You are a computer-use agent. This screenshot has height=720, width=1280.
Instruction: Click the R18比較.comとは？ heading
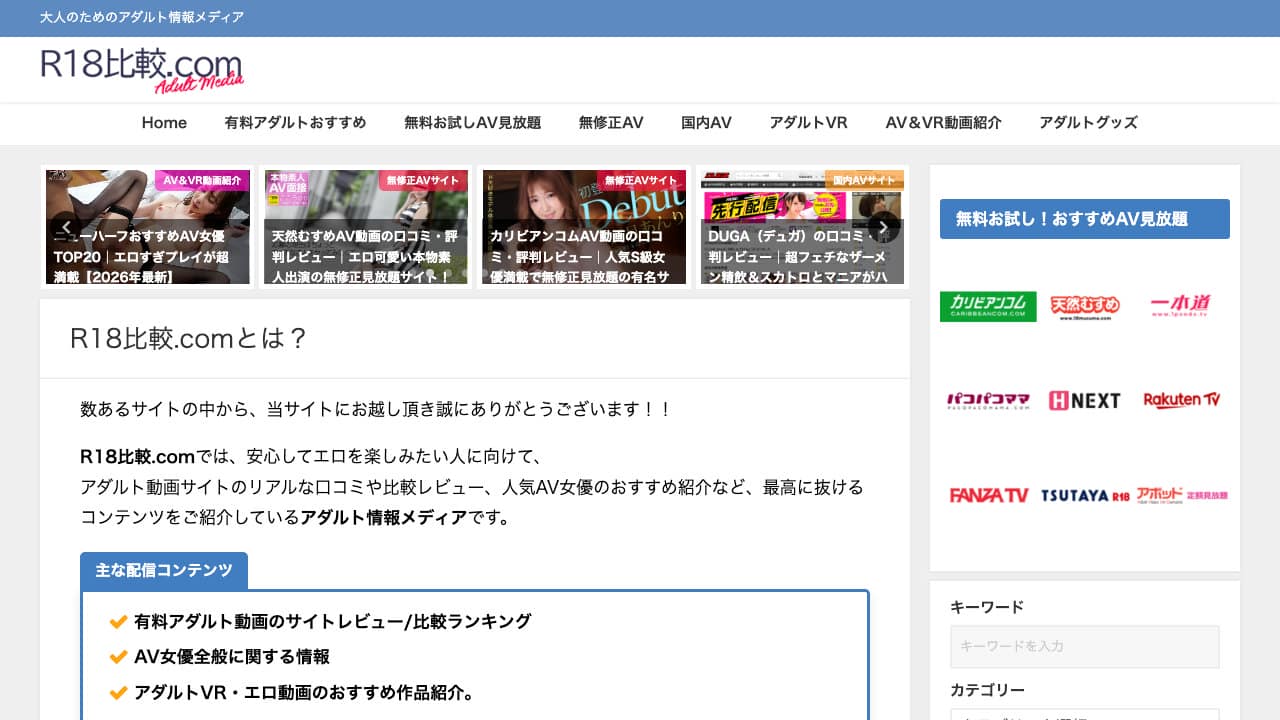(189, 338)
